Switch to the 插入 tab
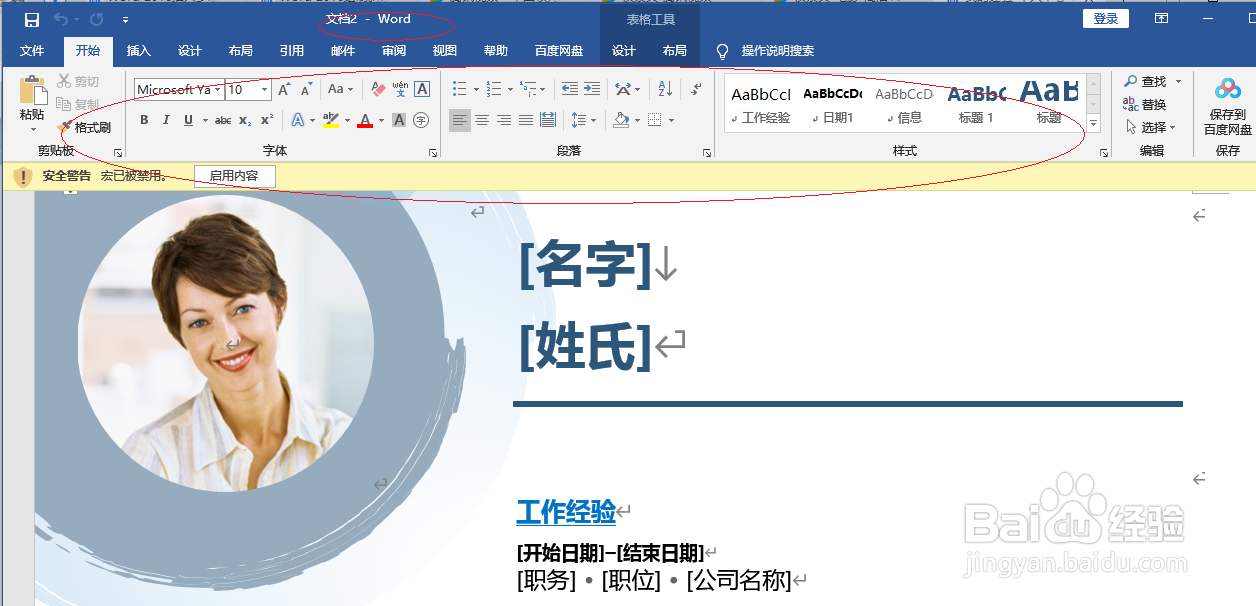The height and width of the screenshot is (606, 1256). point(138,51)
